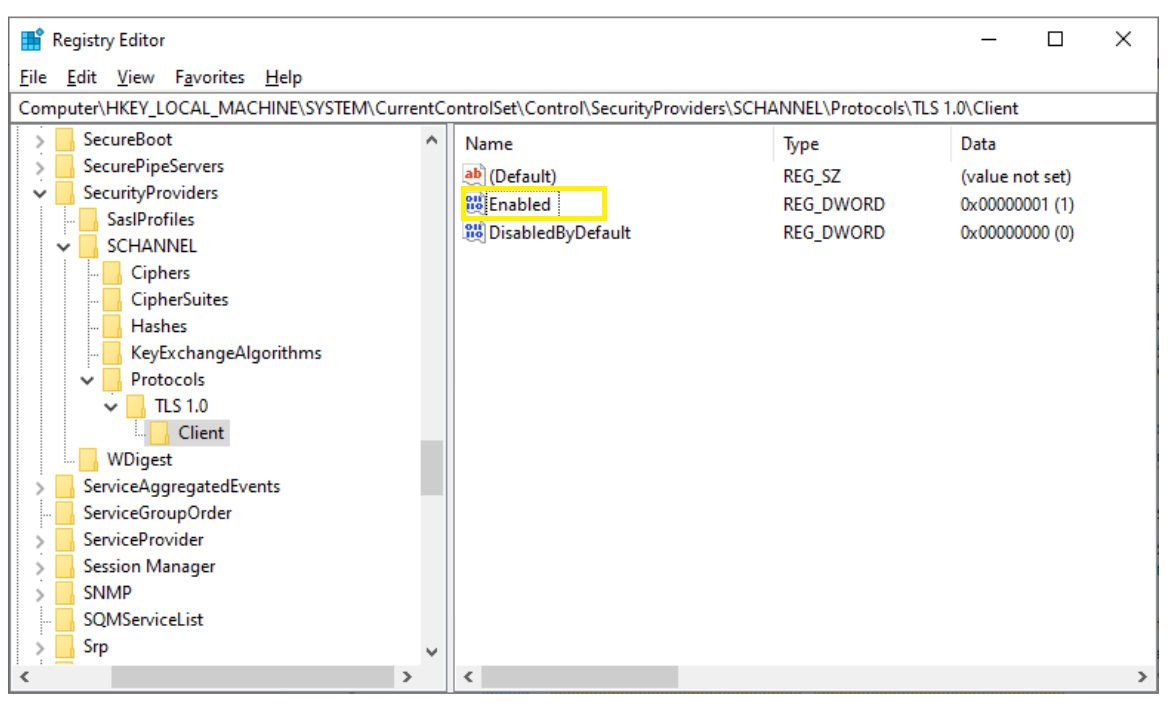Open the Edit menu
Viewport: 1174px width, 711px height.
pos(81,77)
